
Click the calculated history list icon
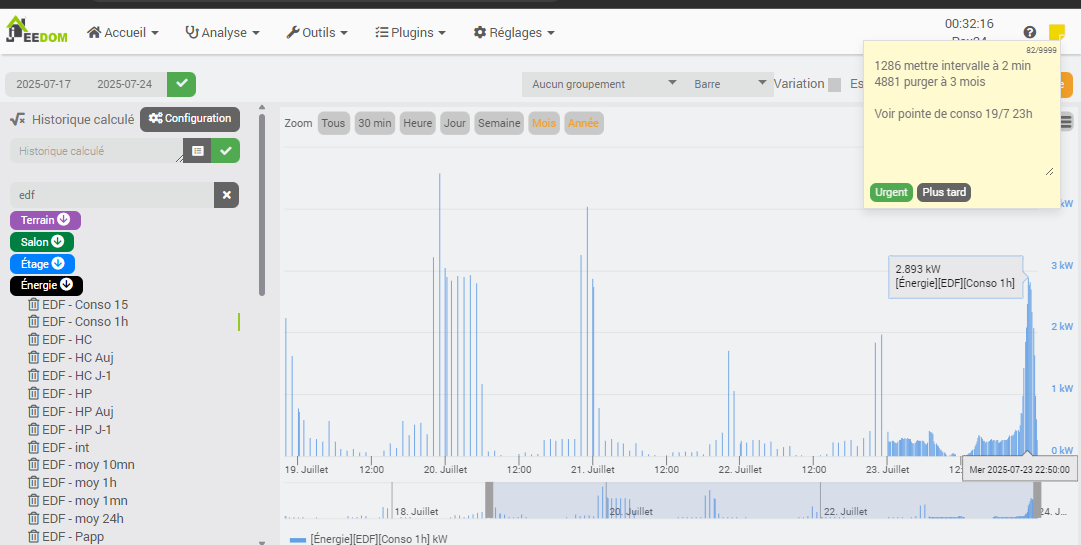(x=197, y=151)
